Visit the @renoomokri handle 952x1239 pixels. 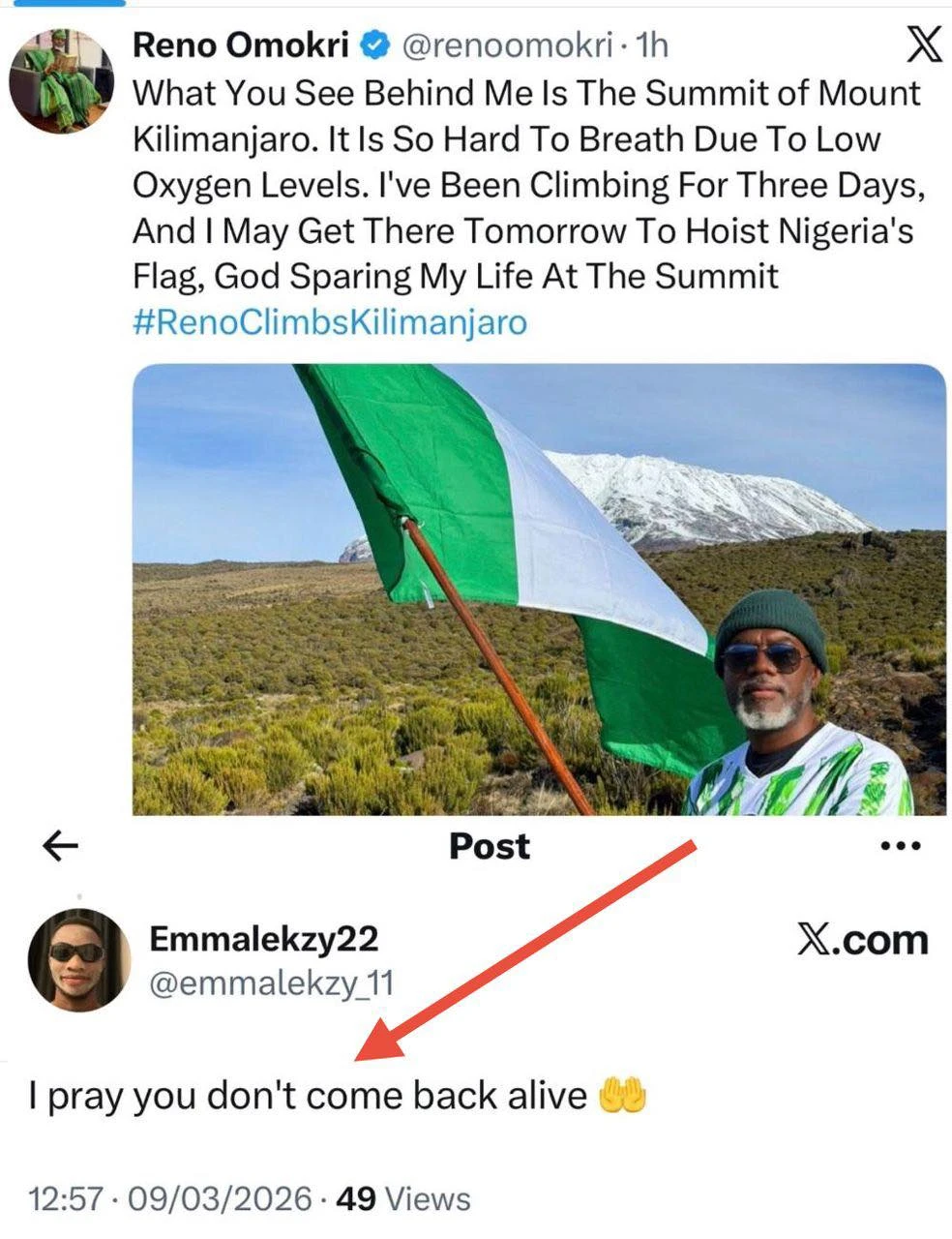click(x=506, y=45)
